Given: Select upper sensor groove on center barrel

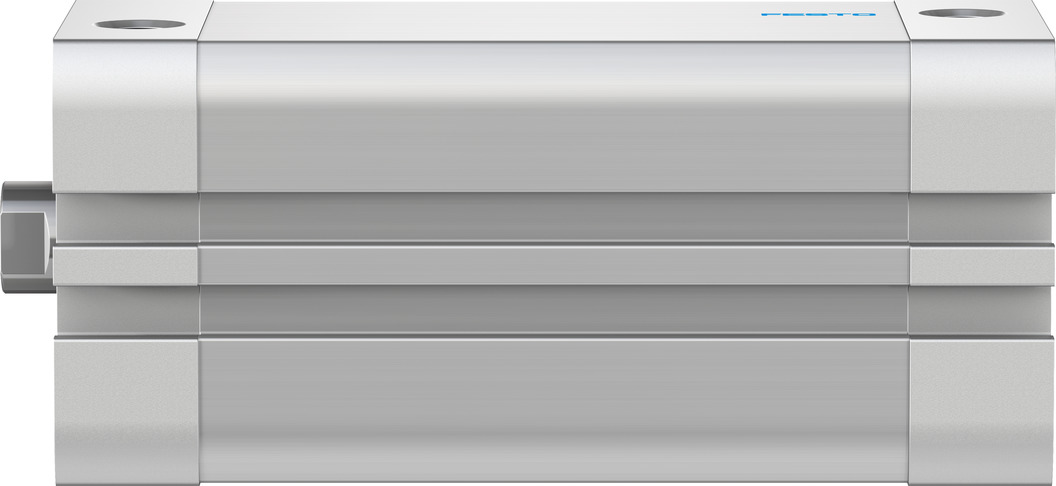Looking at the screenshot, I should pos(554,217).
